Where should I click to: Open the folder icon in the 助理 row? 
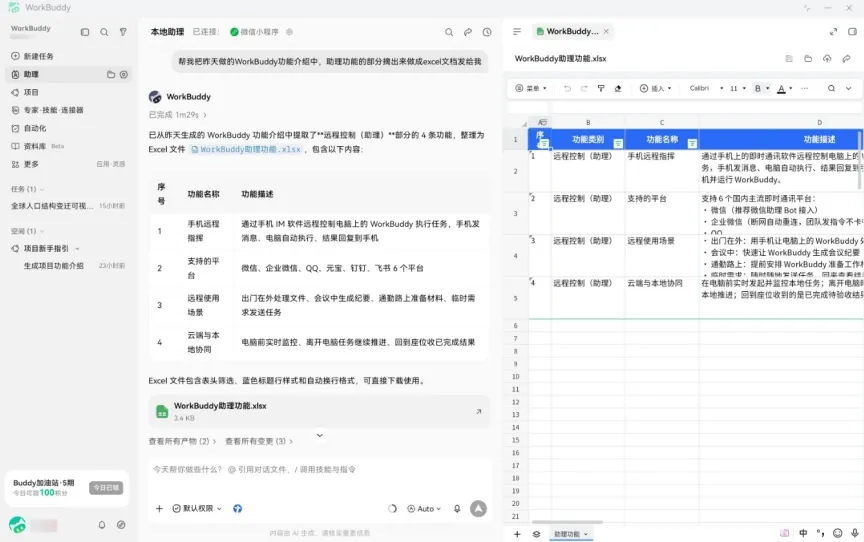pos(111,74)
